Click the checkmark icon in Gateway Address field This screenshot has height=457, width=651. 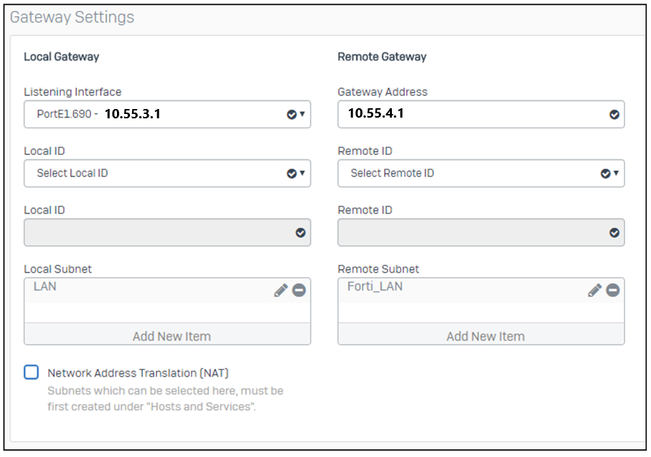coord(614,114)
